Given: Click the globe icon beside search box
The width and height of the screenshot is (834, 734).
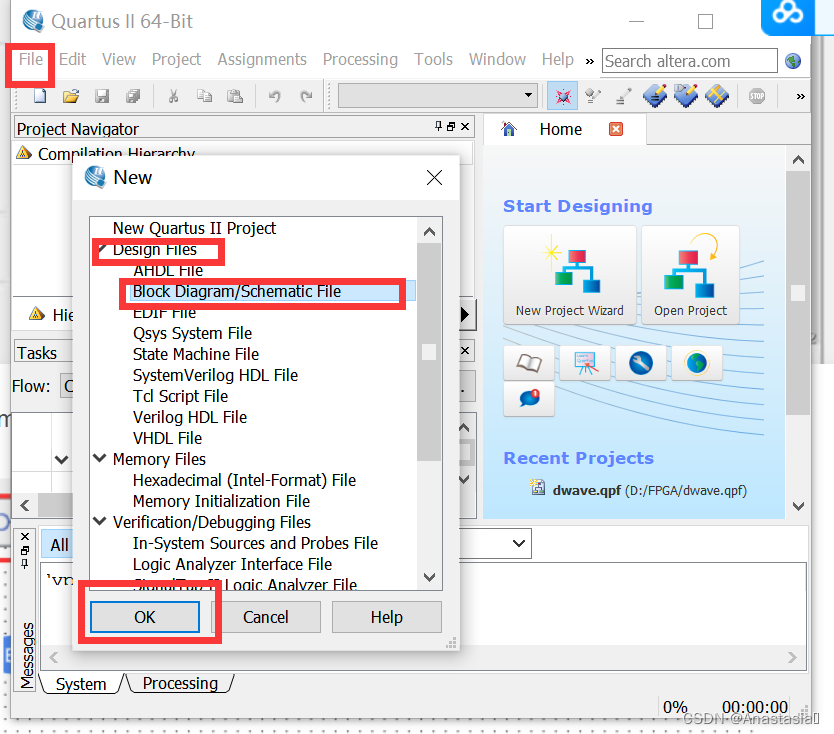Looking at the screenshot, I should [793, 61].
